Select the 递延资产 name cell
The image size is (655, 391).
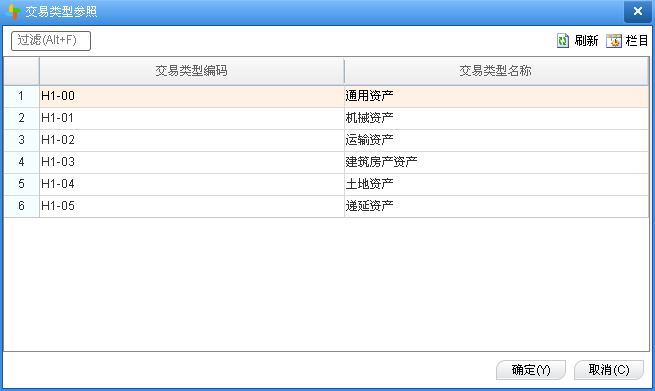coord(496,206)
